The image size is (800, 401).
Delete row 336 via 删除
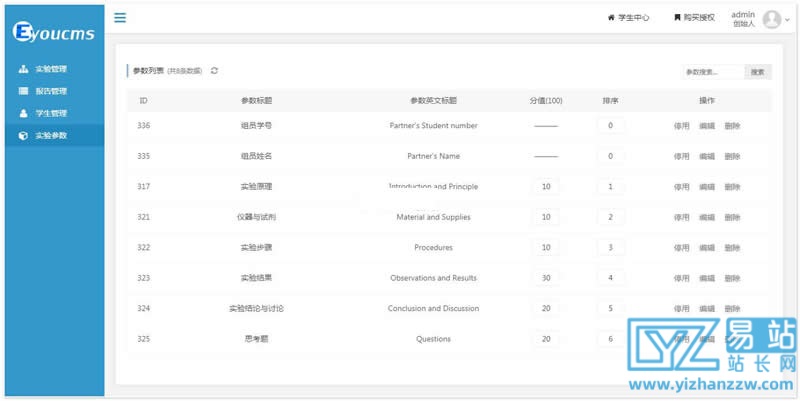click(732, 126)
